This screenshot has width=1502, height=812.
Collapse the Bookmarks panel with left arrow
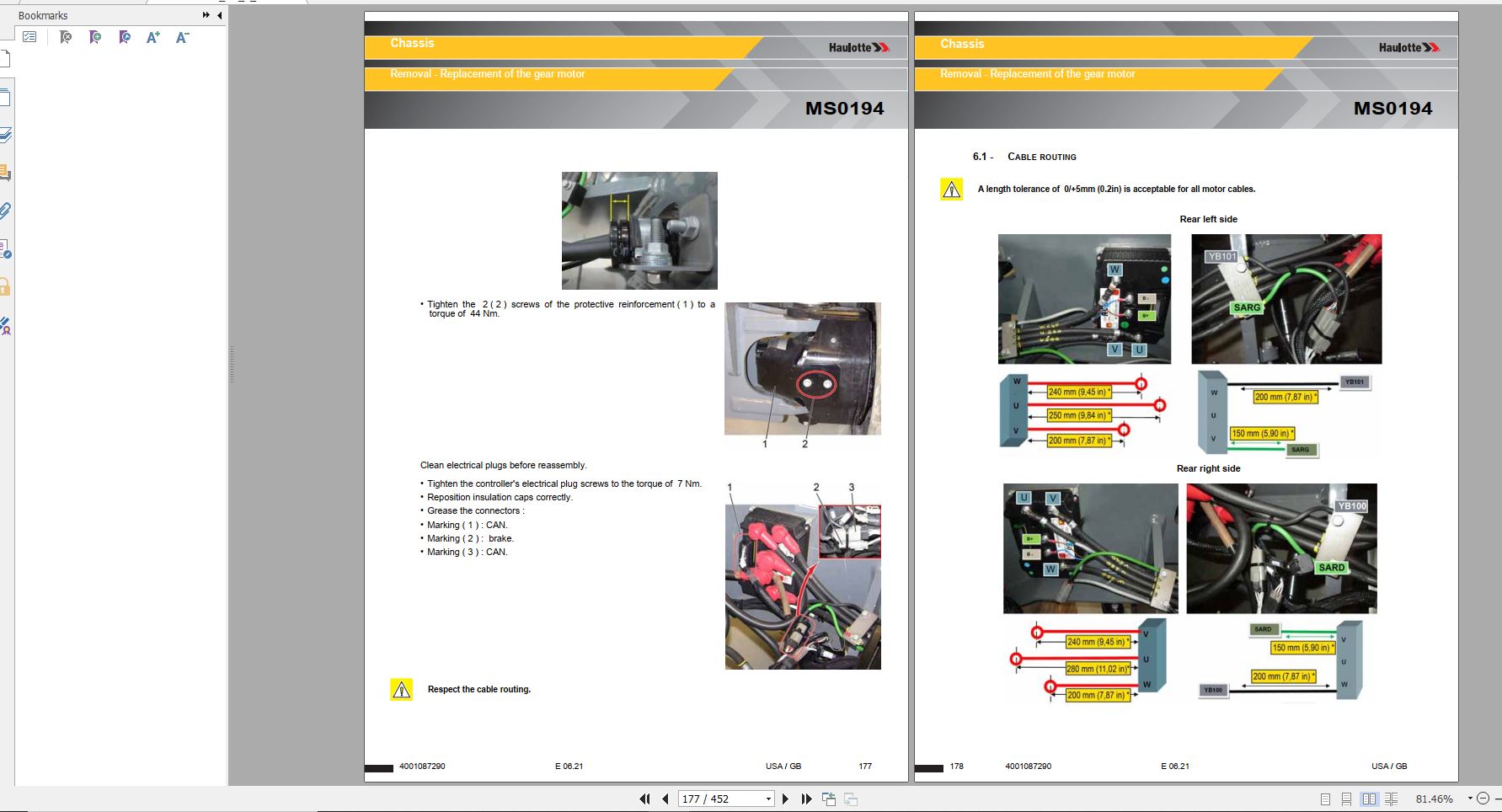tap(220, 15)
